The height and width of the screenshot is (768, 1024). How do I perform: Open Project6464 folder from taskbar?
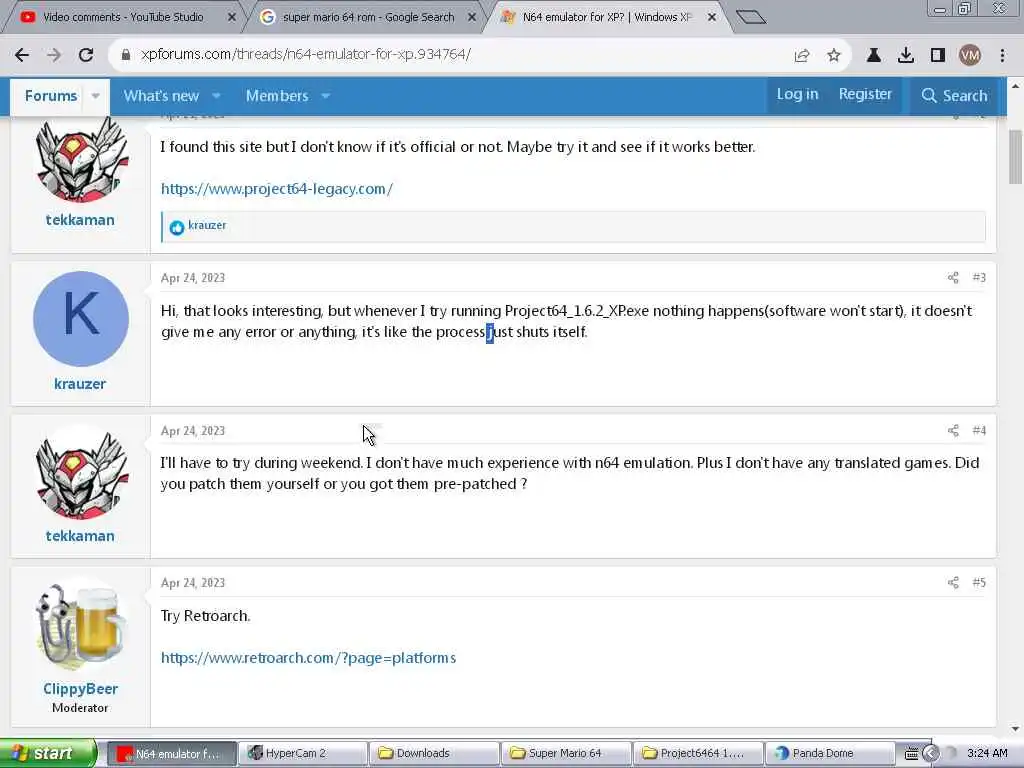click(x=697, y=754)
